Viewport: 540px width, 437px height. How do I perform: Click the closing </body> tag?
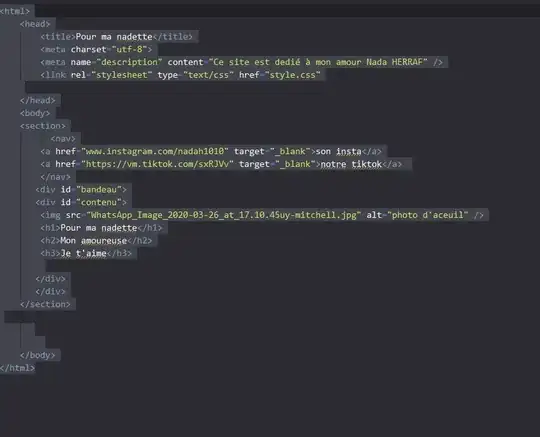[38, 355]
